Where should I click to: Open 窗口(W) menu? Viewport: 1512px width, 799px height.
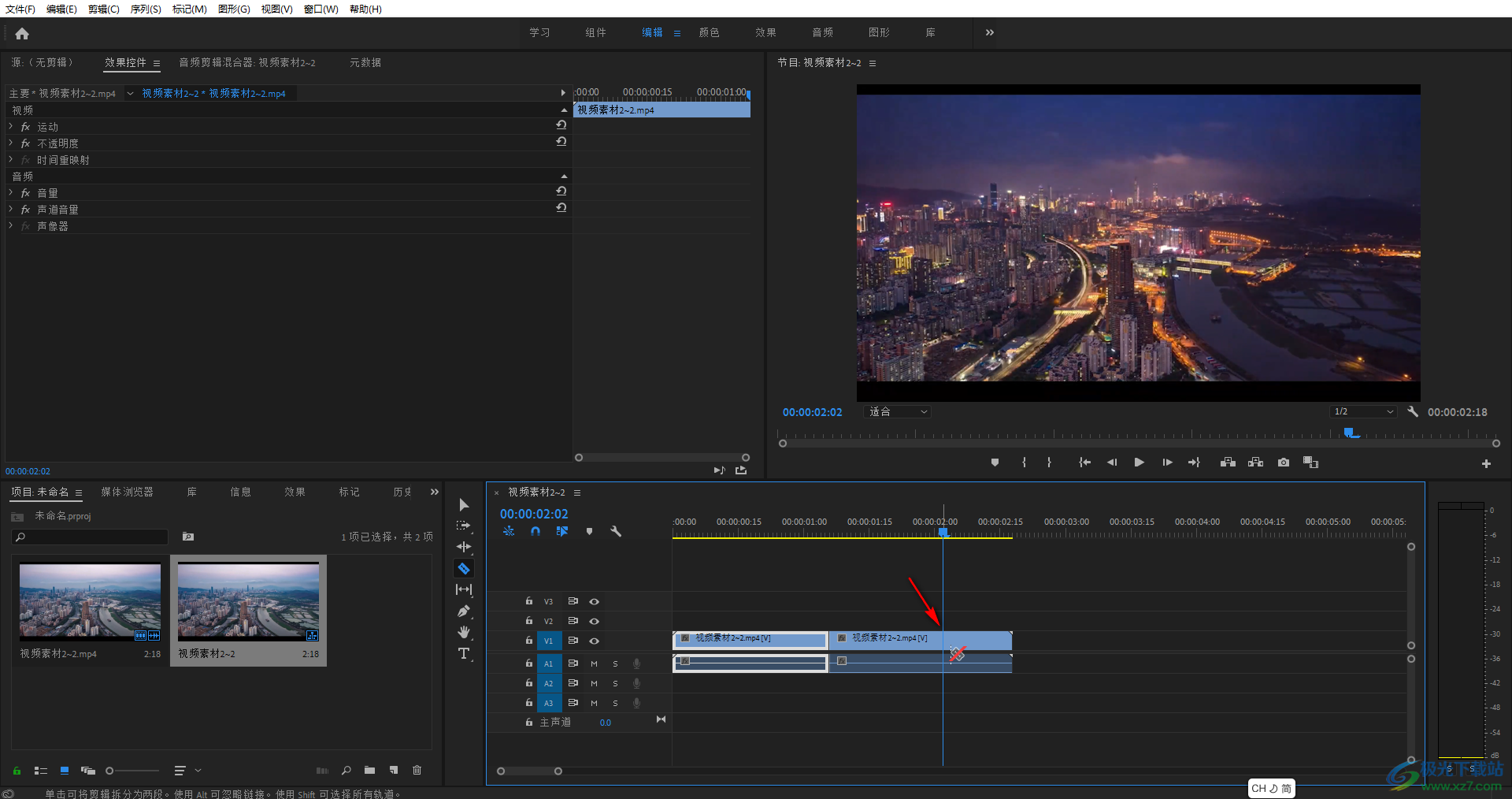(321, 9)
